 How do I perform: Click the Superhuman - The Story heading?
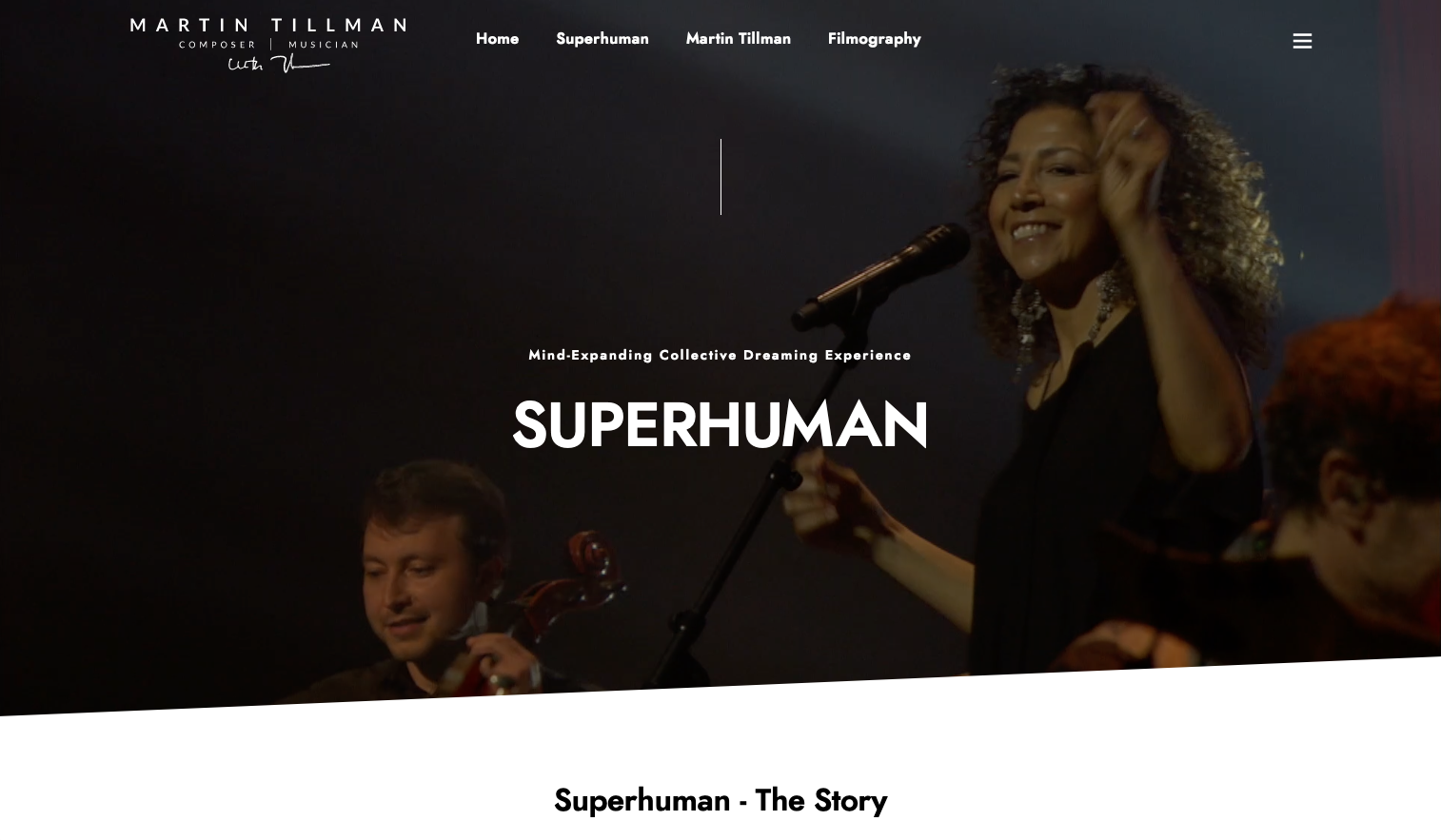(x=720, y=800)
